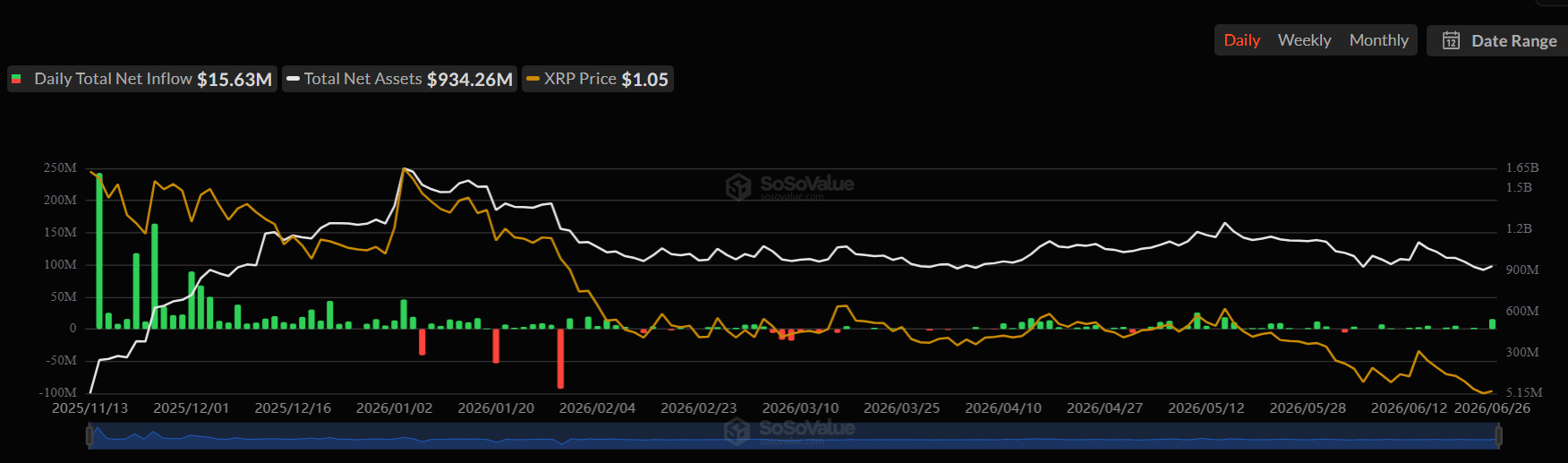The height and width of the screenshot is (463, 1568).
Task: Click x-axis label 2026/01/02
Action: coord(394,408)
